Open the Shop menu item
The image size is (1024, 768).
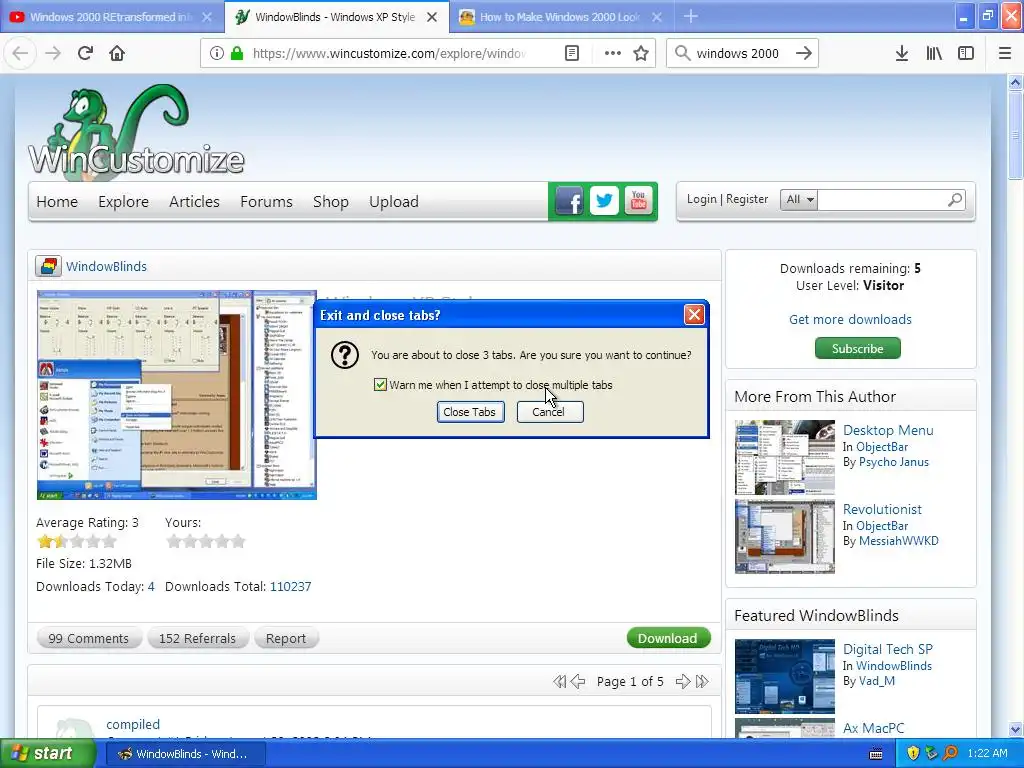[x=330, y=202]
